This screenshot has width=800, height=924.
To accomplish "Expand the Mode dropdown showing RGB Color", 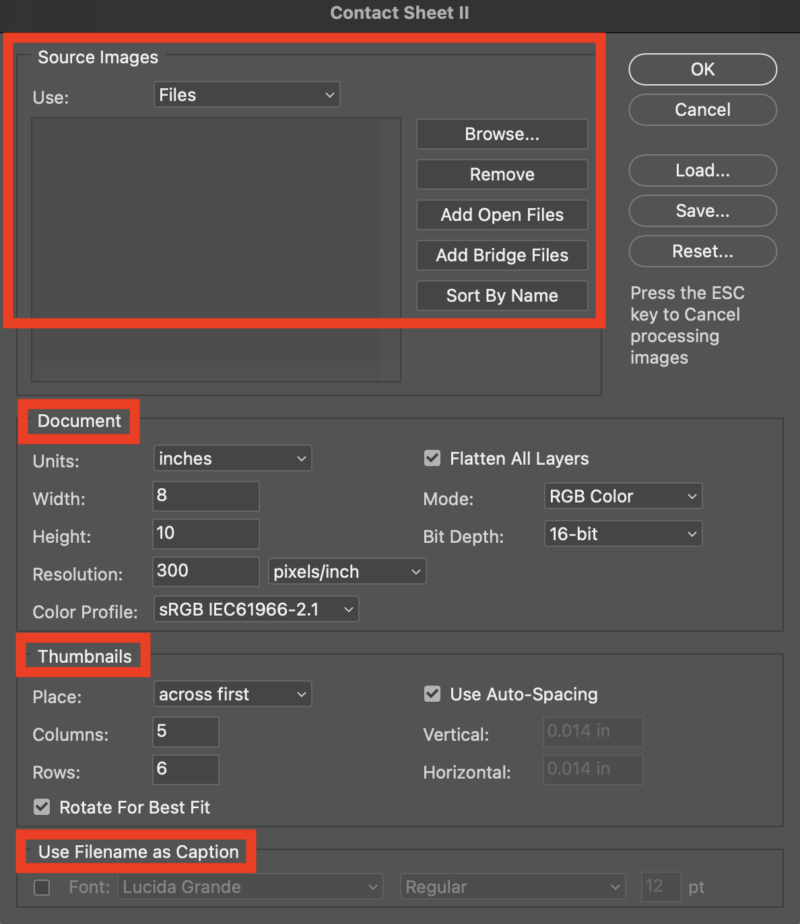I will (x=623, y=496).
